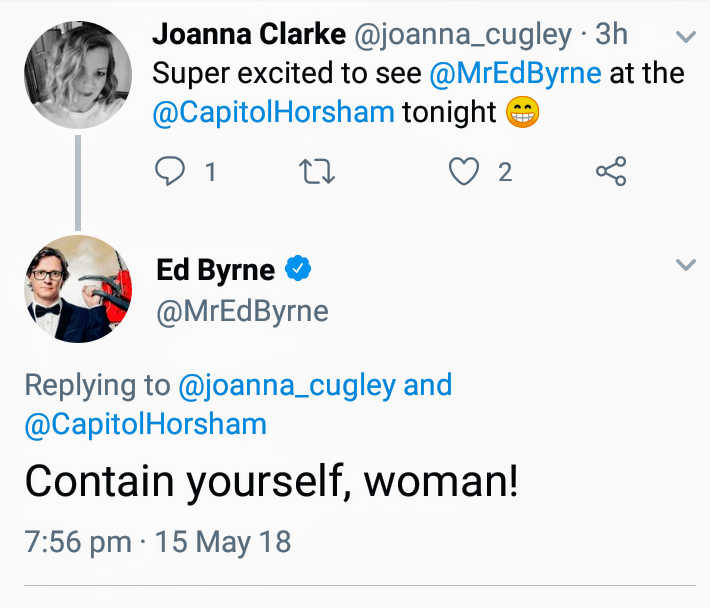The height and width of the screenshot is (608, 710).
Task: Click Ed Byrne's blue verified badge
Action: [x=298, y=268]
